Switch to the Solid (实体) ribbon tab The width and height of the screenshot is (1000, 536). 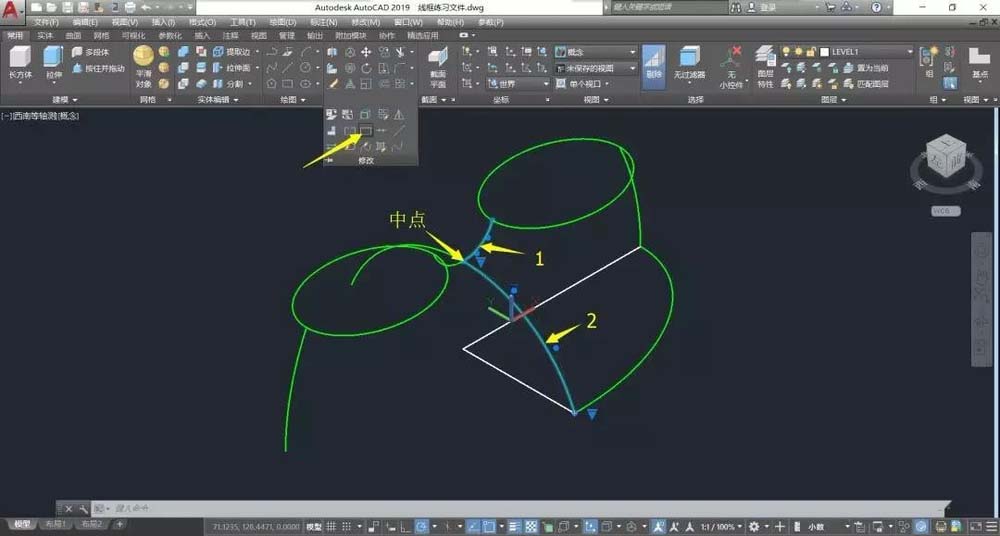pos(45,36)
